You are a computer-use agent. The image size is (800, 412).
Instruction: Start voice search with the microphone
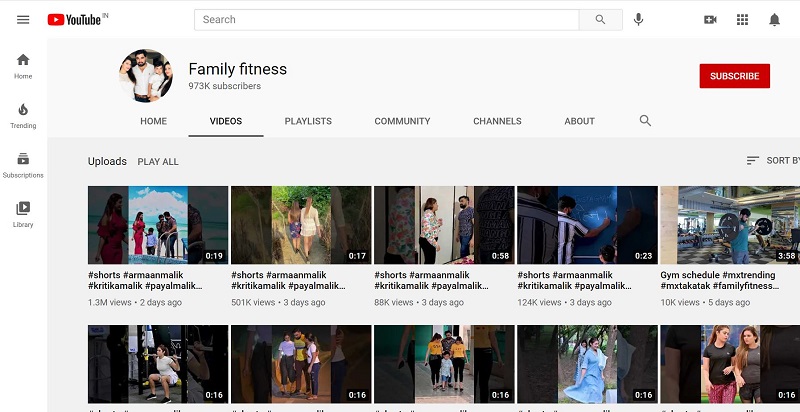point(638,20)
